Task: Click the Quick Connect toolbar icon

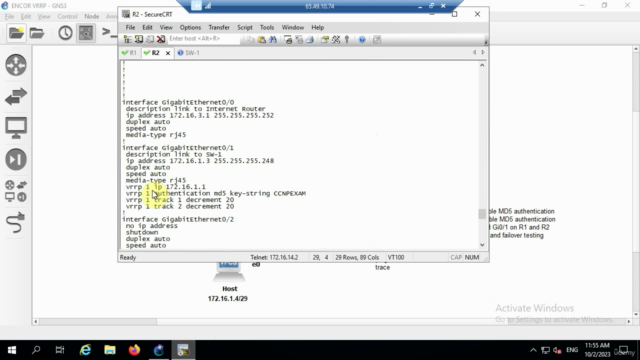Action: pyautogui.click(x=139, y=39)
